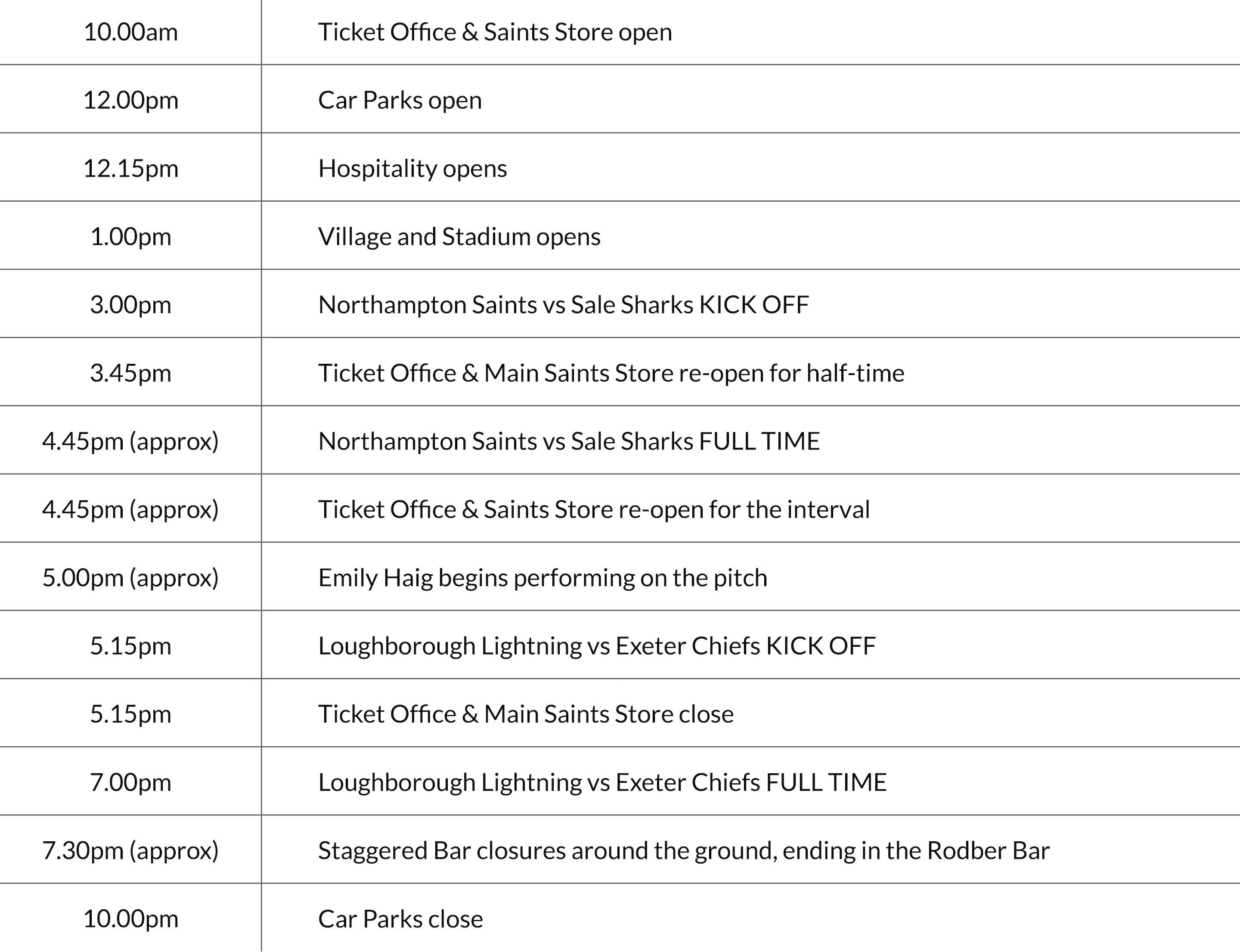Select the 7.00pm time cell
The image size is (1240, 952).
pyautogui.click(x=130, y=782)
